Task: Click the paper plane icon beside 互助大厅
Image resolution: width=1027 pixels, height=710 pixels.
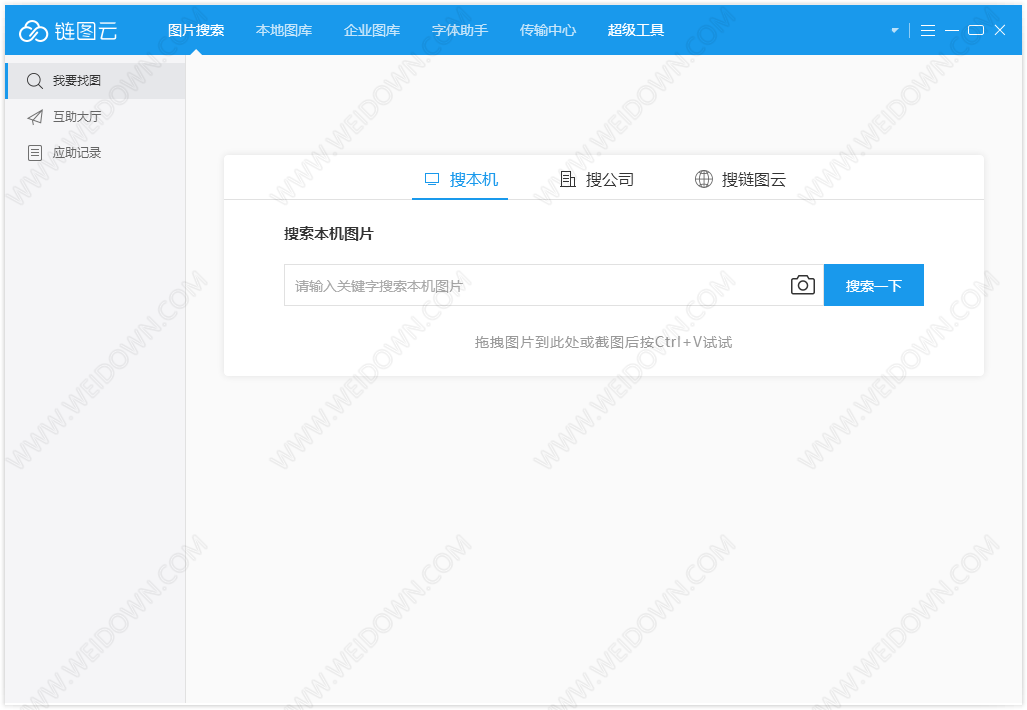Action: 35,117
